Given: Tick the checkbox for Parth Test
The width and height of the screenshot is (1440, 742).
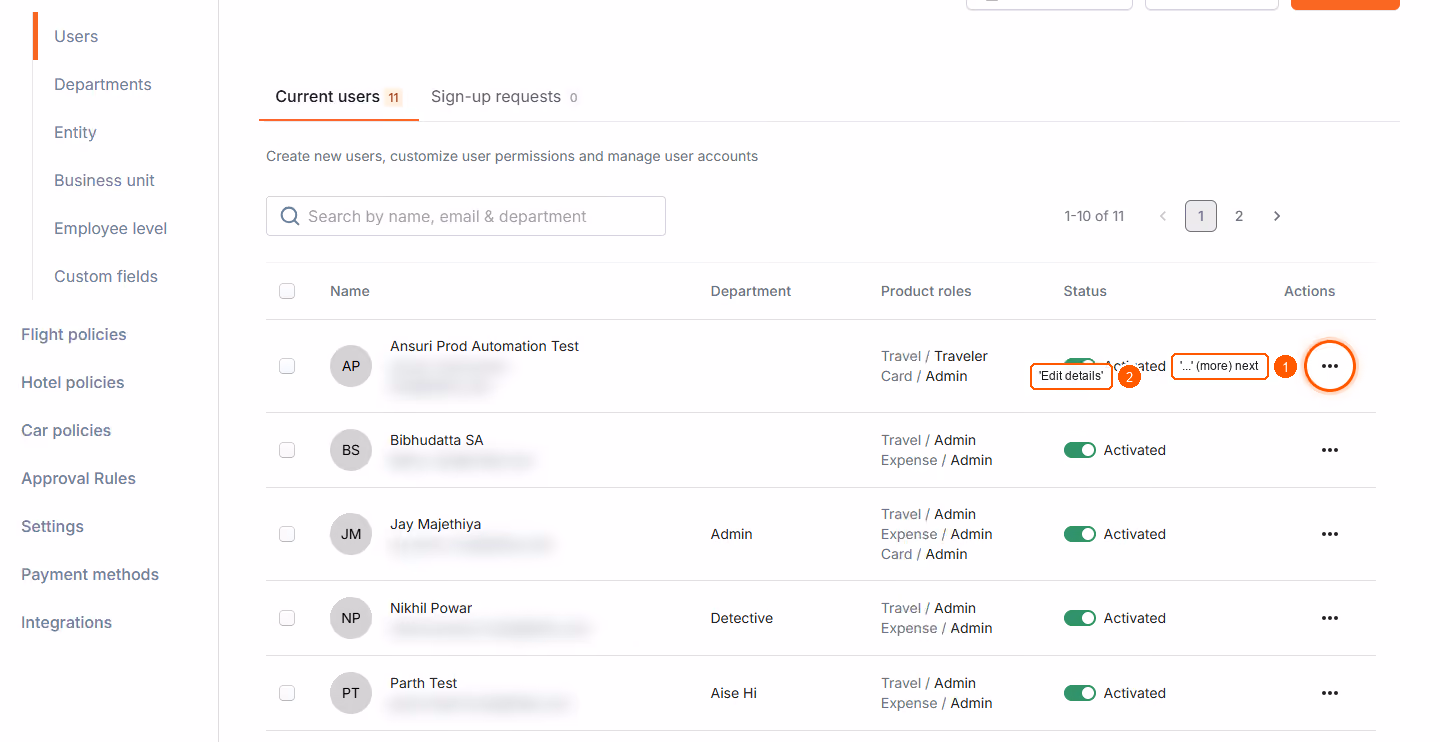Looking at the screenshot, I should 287,693.
